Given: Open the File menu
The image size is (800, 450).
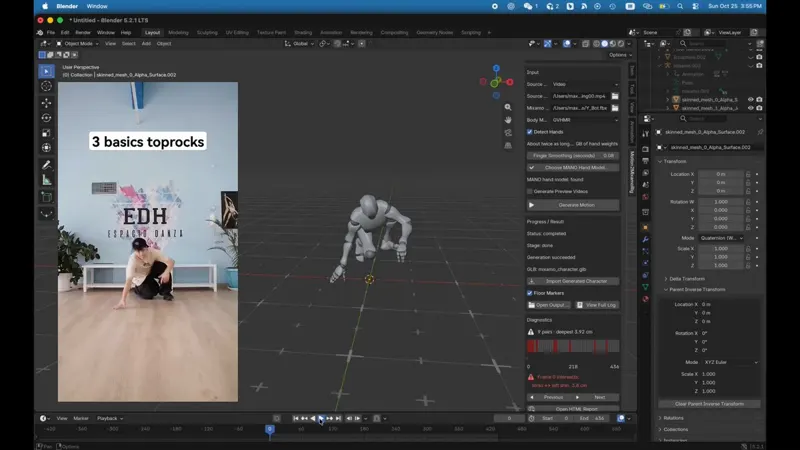Looking at the screenshot, I should coord(51,33).
